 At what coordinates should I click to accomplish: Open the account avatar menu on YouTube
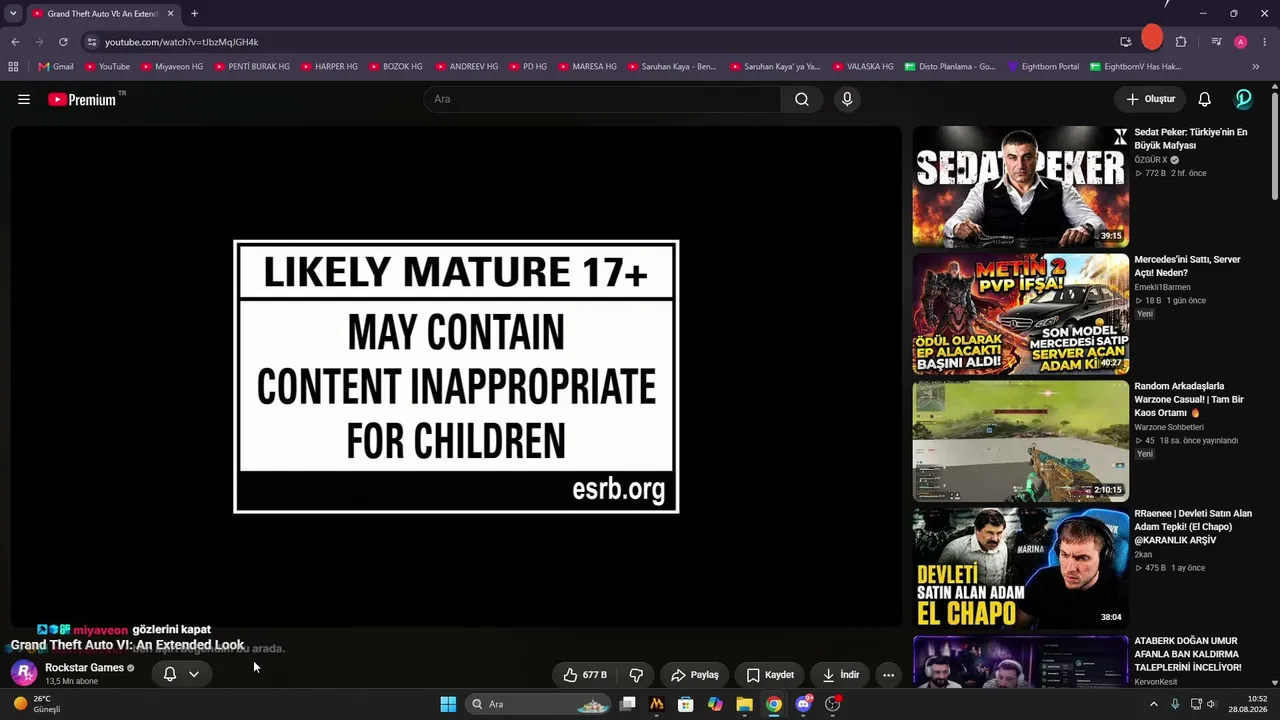tap(1244, 99)
